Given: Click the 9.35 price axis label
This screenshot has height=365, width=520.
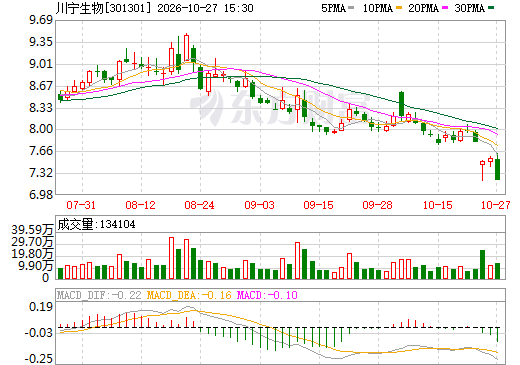Looking at the screenshot, I should click(41, 42).
